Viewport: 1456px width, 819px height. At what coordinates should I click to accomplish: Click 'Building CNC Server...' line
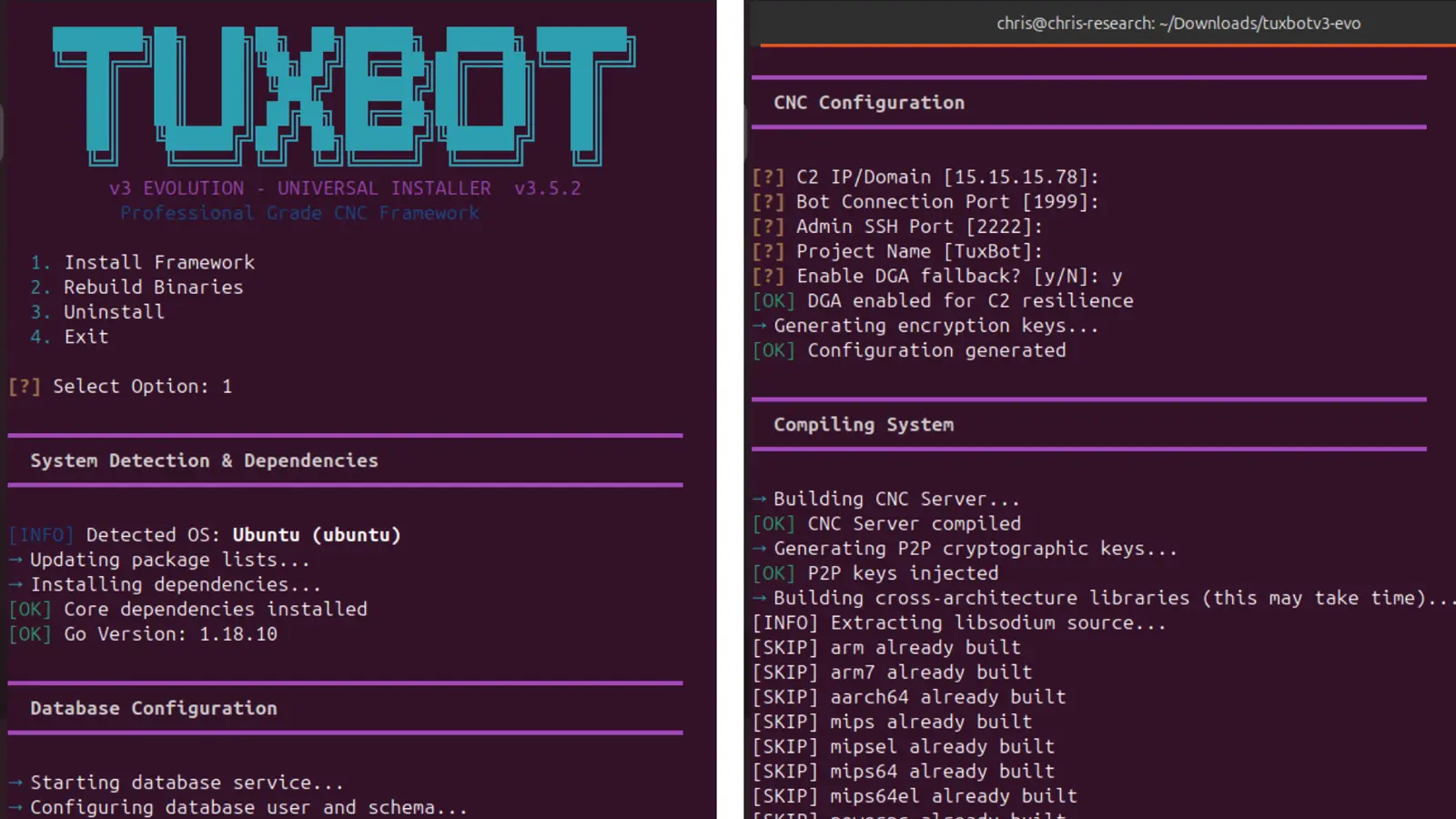pyautogui.click(x=886, y=499)
